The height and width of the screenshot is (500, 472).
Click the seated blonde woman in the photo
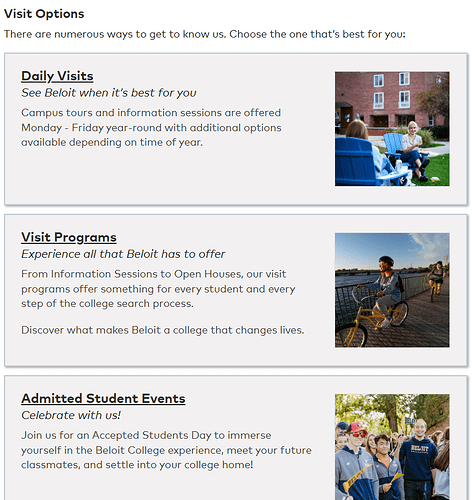click(413, 152)
